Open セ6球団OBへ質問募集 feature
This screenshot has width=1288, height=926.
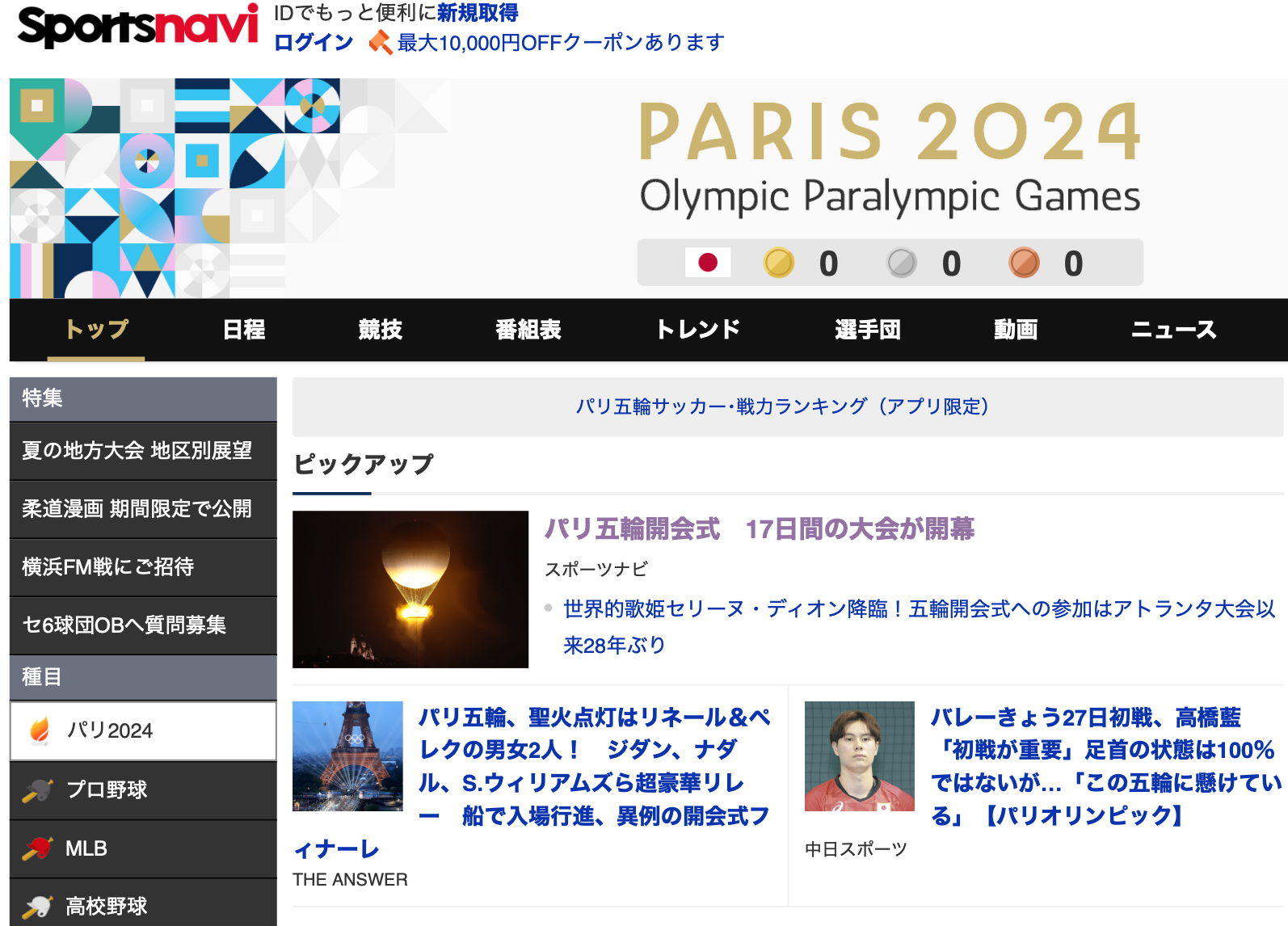(x=143, y=625)
